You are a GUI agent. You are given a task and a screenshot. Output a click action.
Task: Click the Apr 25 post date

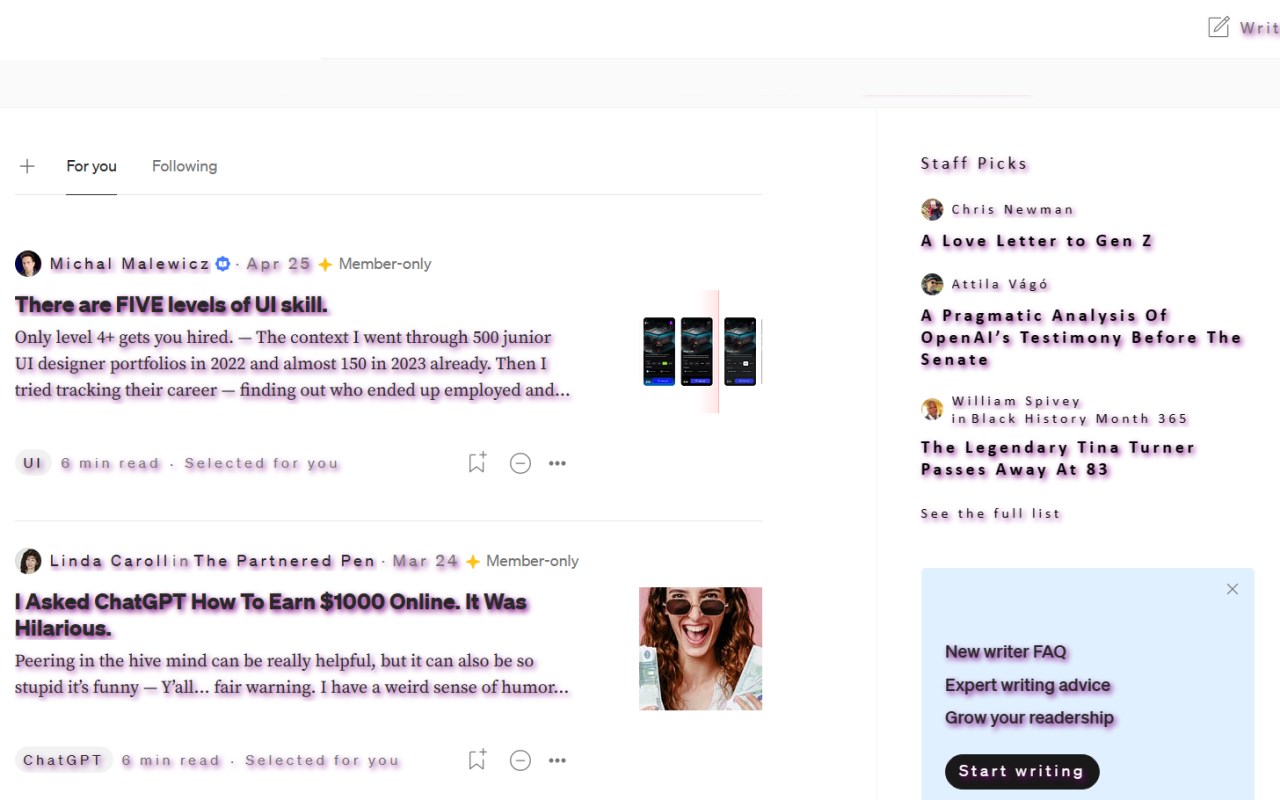point(279,264)
